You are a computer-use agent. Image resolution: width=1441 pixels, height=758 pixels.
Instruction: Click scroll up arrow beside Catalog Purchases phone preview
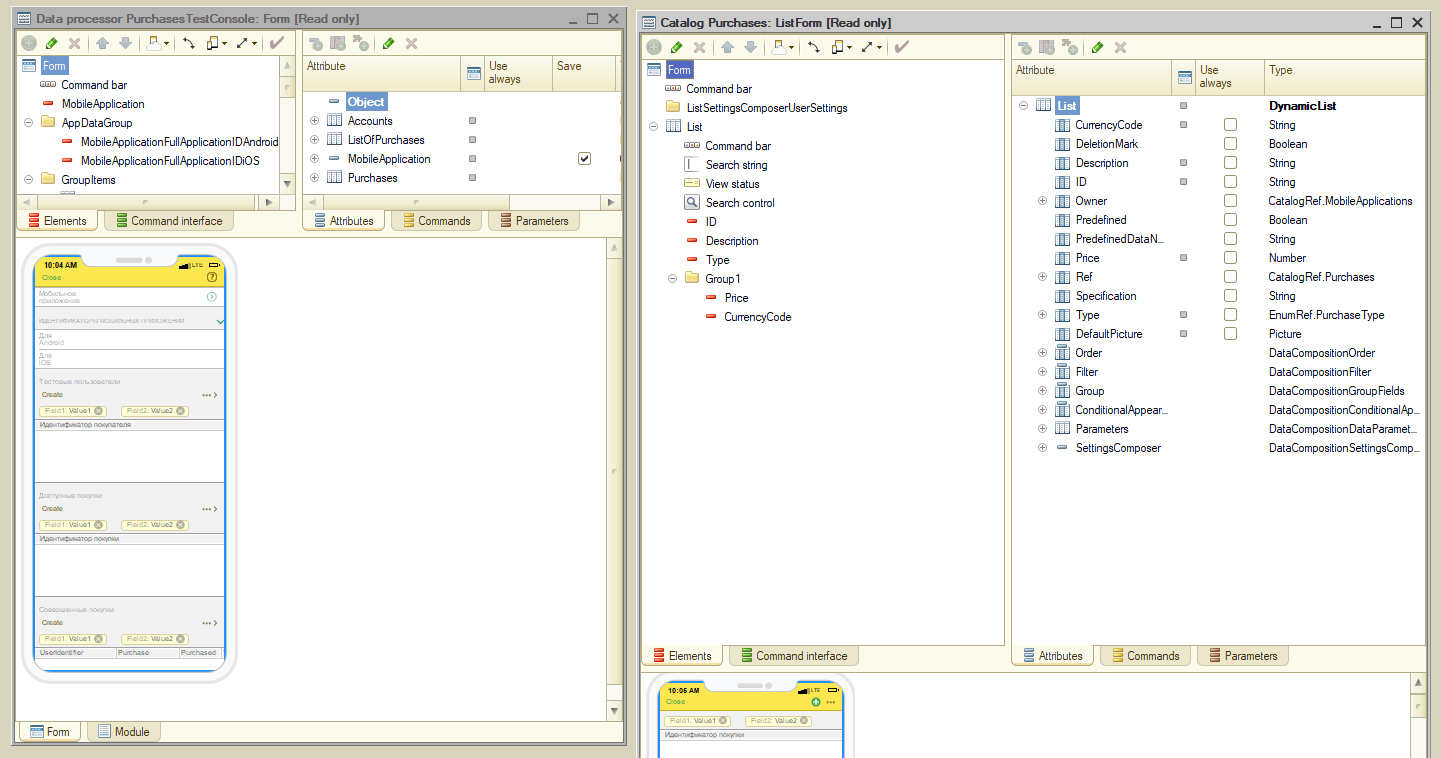click(1417, 682)
